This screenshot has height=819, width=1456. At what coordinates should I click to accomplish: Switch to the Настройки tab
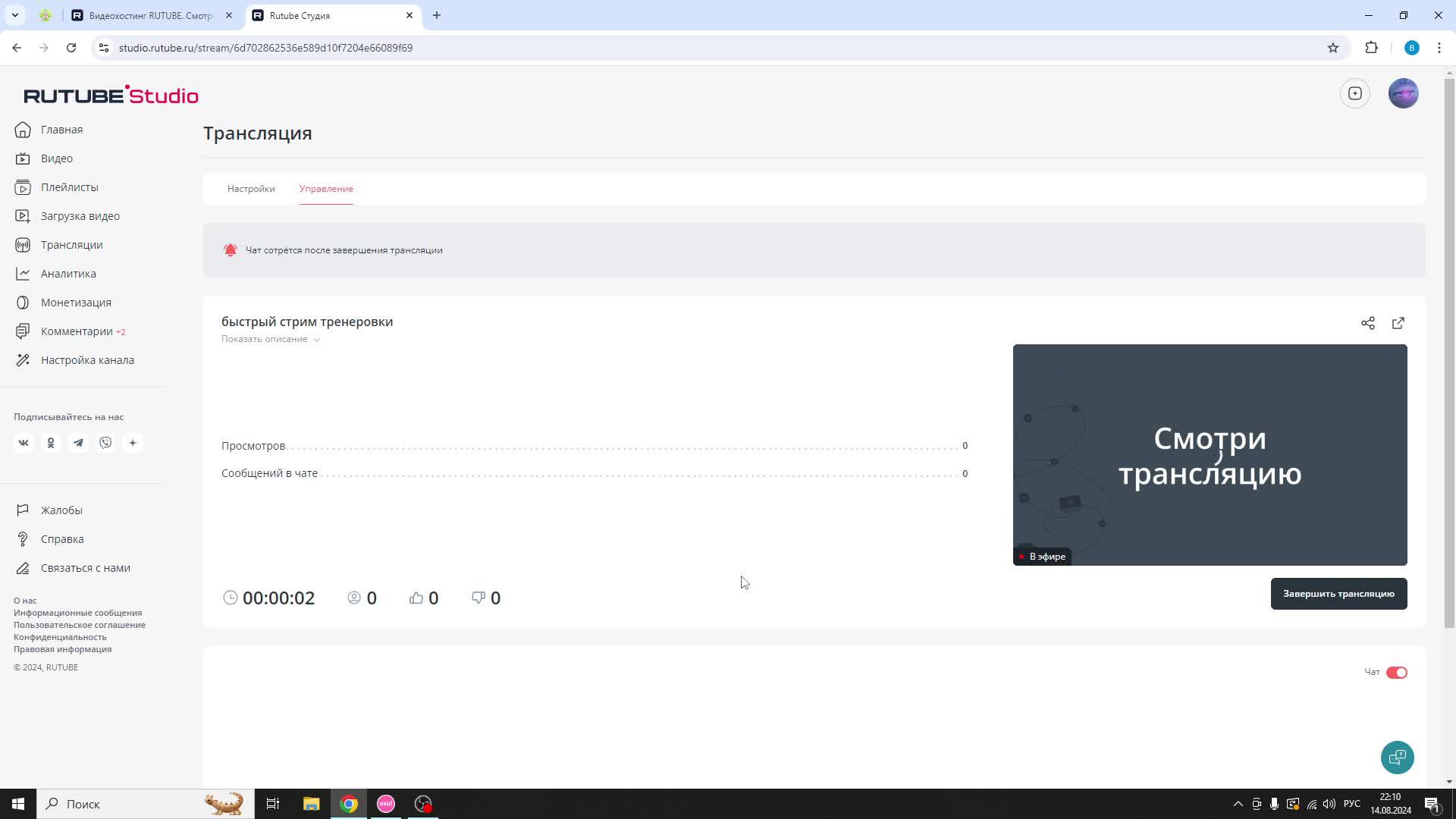pyautogui.click(x=251, y=189)
